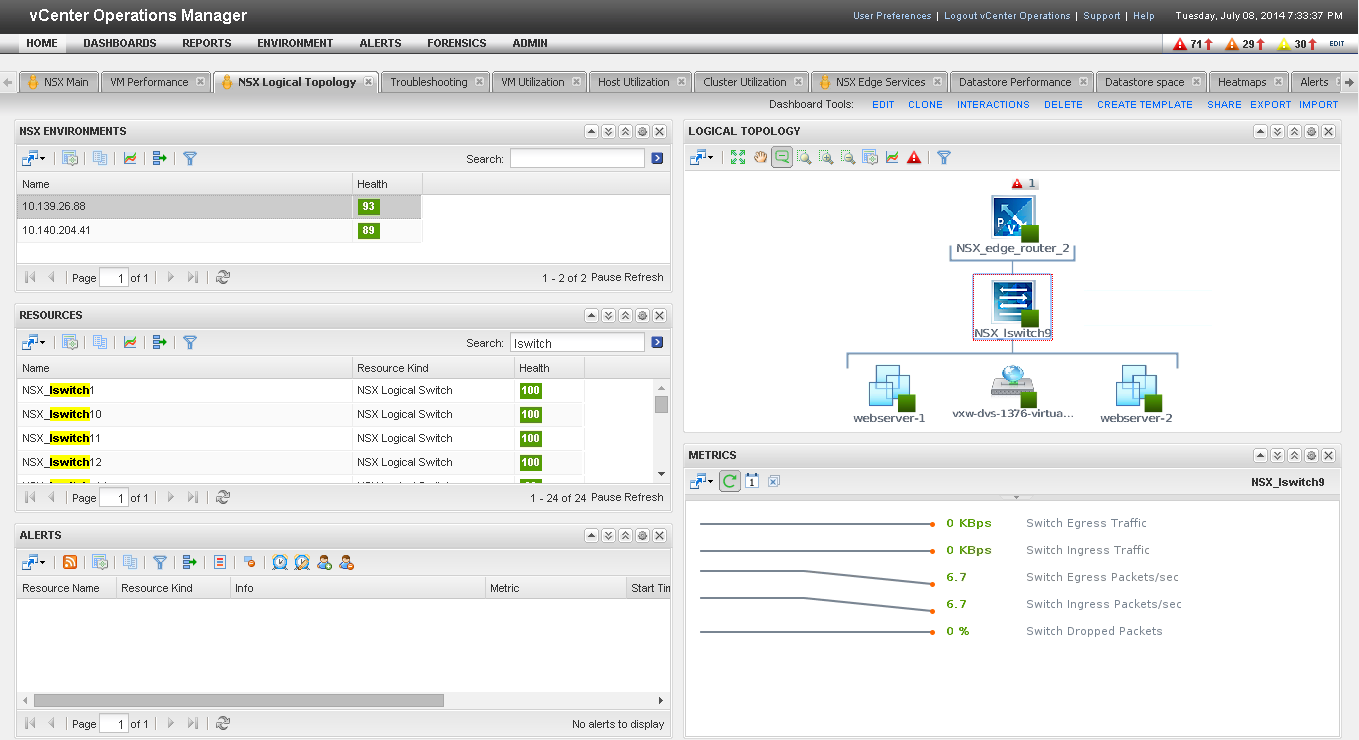Click NSX Environments search input field
Screen dimensions: 1359x740
[x=577, y=158]
